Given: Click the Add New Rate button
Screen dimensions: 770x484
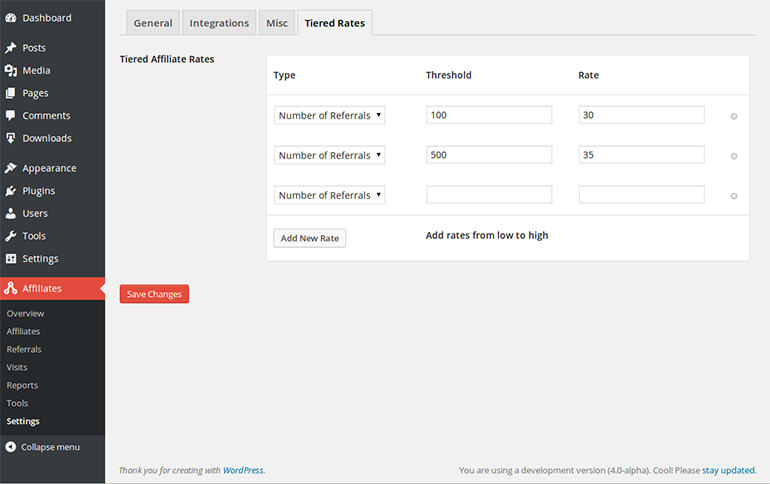Looking at the screenshot, I should coord(309,238).
